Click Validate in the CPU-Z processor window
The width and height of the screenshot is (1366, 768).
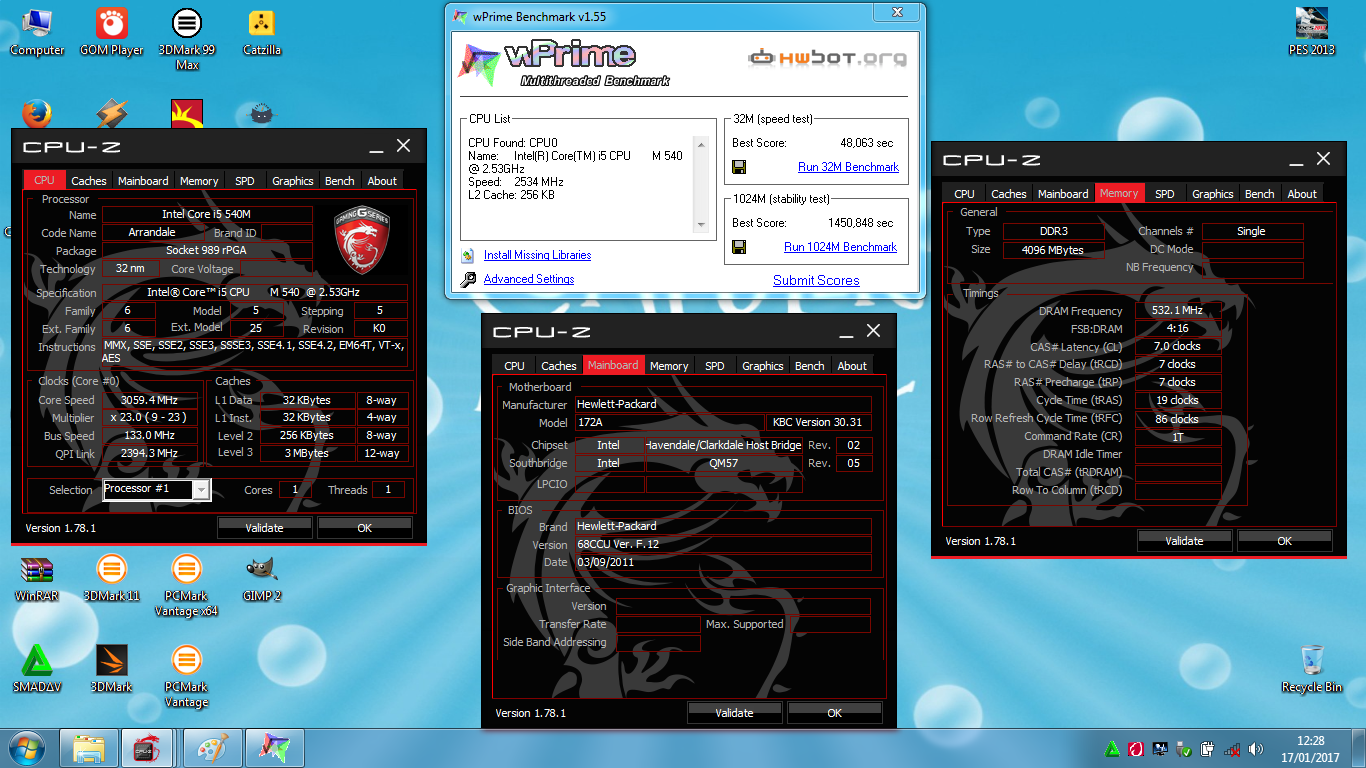[264, 528]
